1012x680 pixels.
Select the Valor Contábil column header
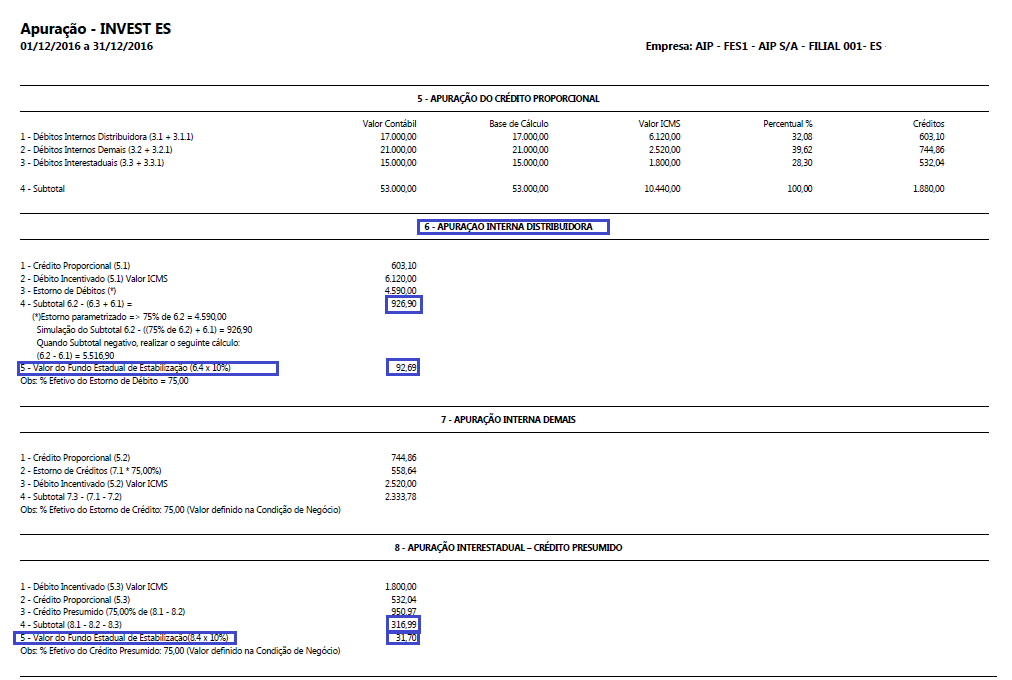(389, 124)
